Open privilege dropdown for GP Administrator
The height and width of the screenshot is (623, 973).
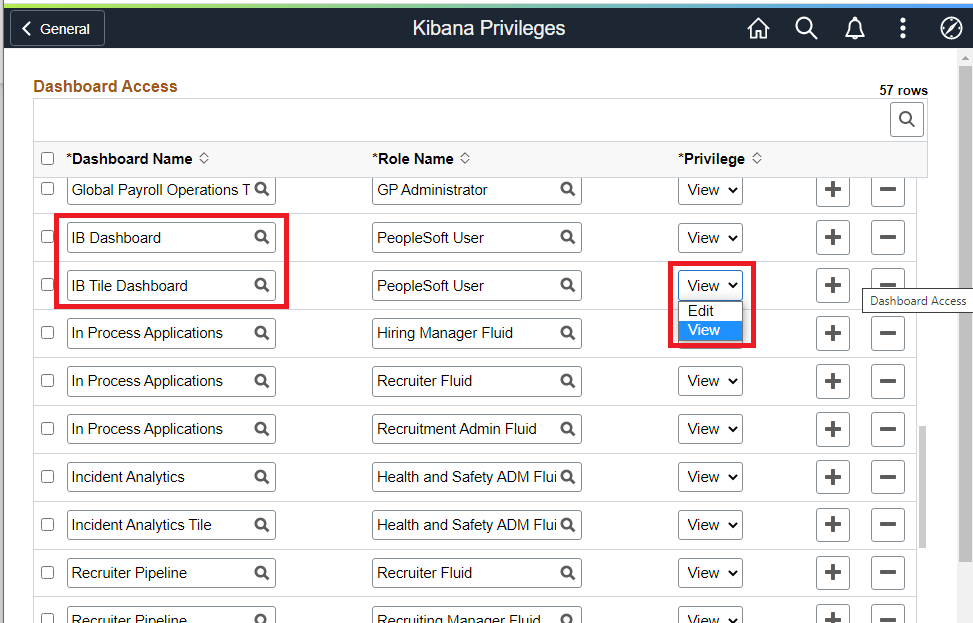pos(710,190)
